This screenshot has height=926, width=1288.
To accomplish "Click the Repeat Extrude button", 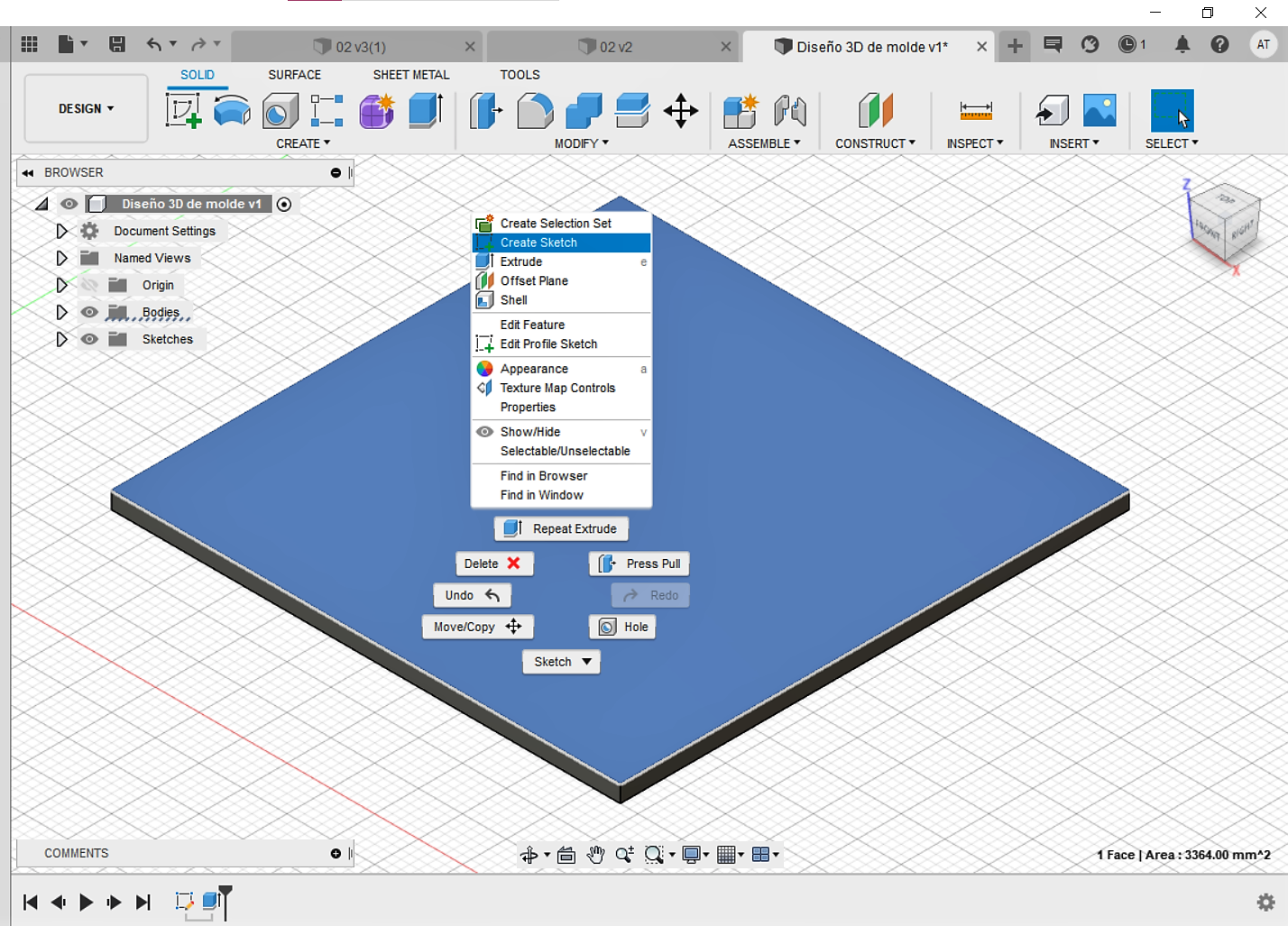I will pyautogui.click(x=562, y=528).
